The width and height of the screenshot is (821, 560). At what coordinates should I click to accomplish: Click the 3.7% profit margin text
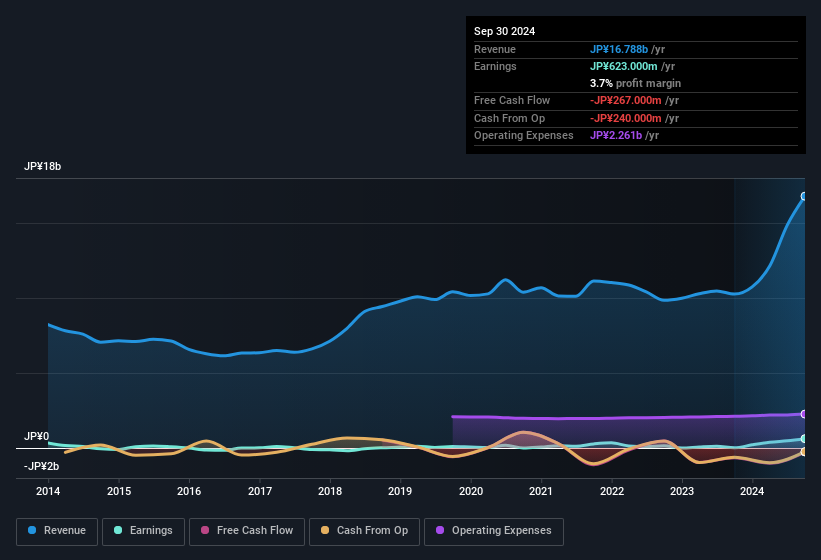pos(635,83)
